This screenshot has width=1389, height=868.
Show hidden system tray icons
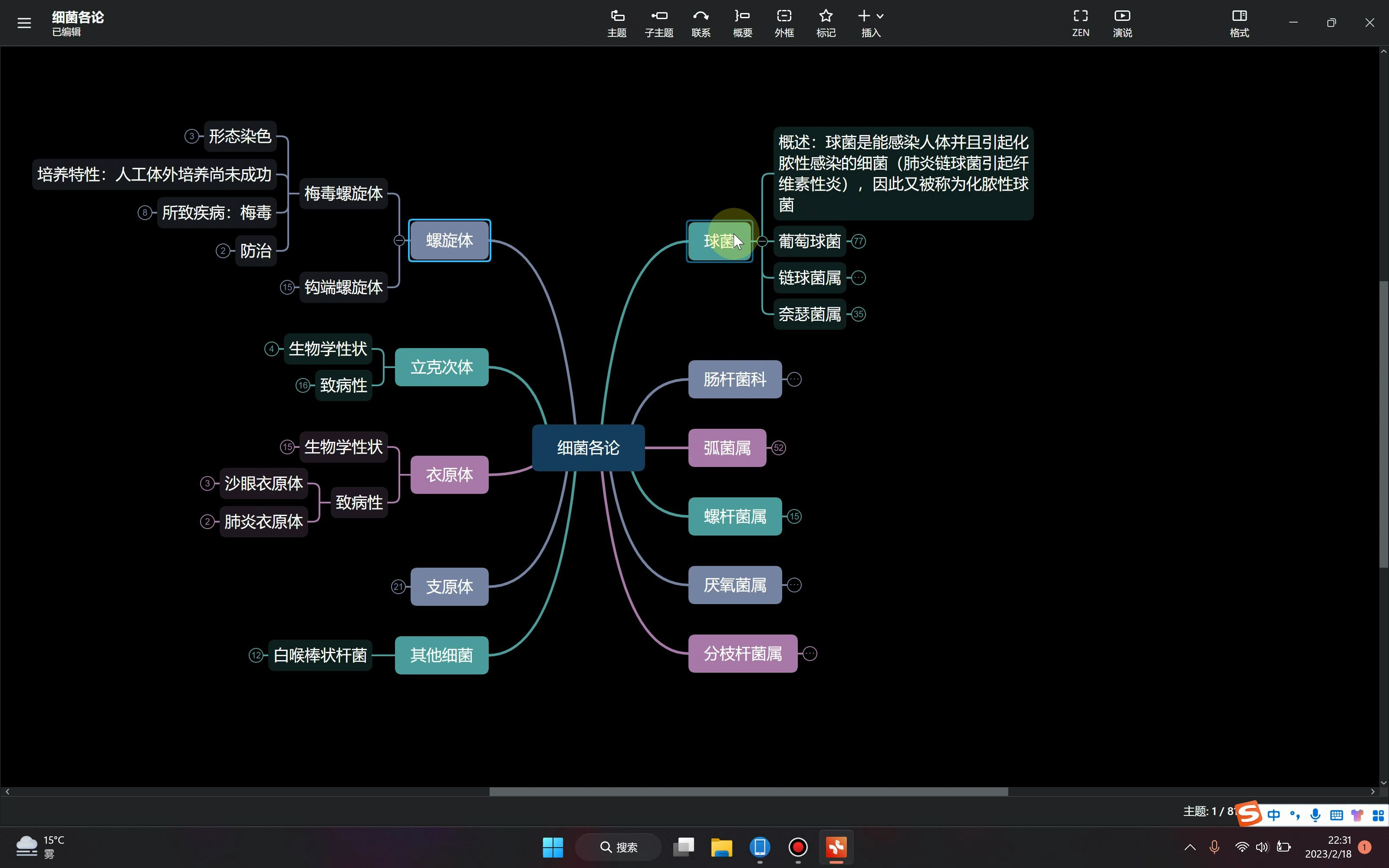click(x=1190, y=847)
